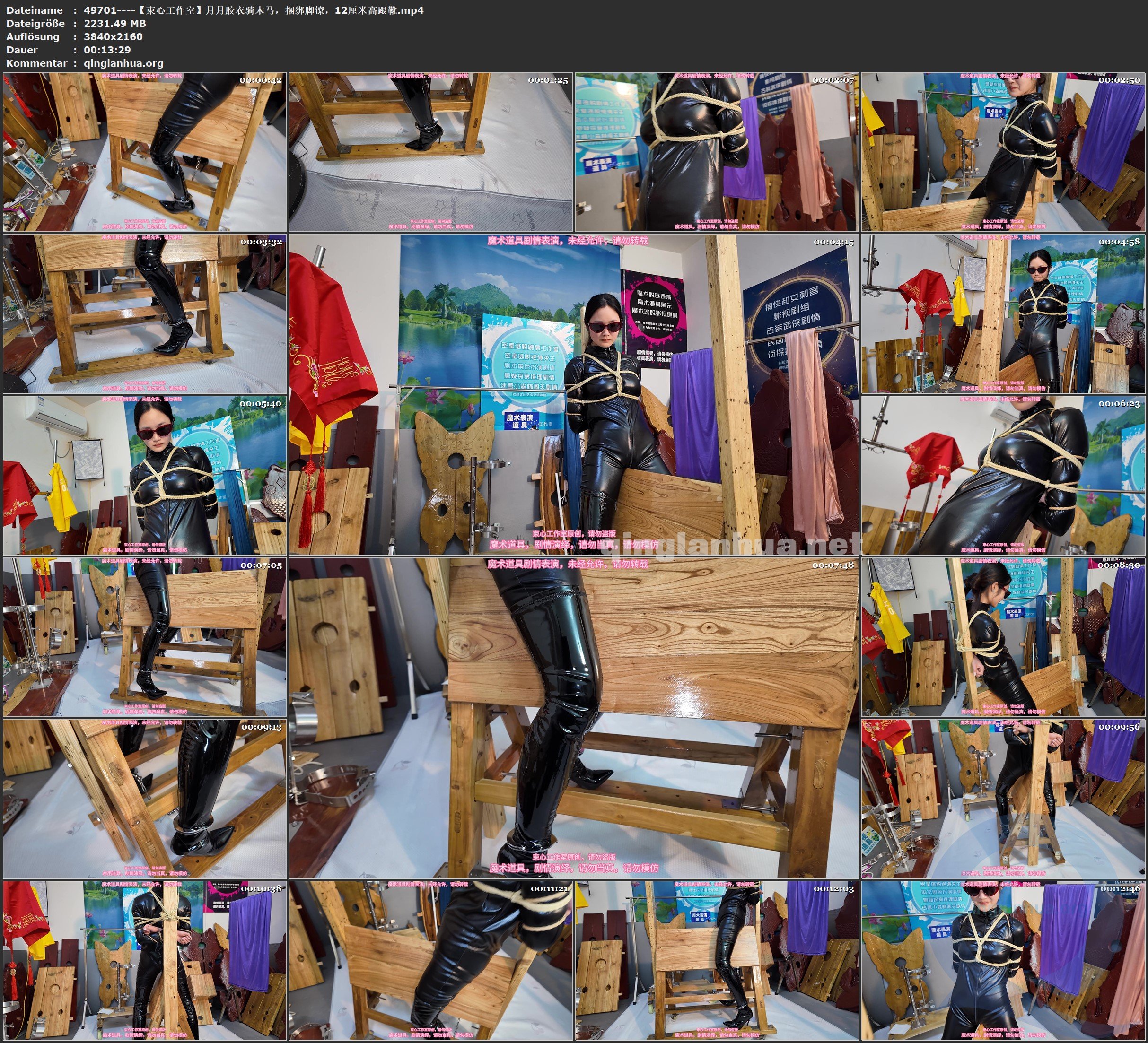Click the 00:09:13 frame
The image size is (1148, 1043).
(145, 798)
